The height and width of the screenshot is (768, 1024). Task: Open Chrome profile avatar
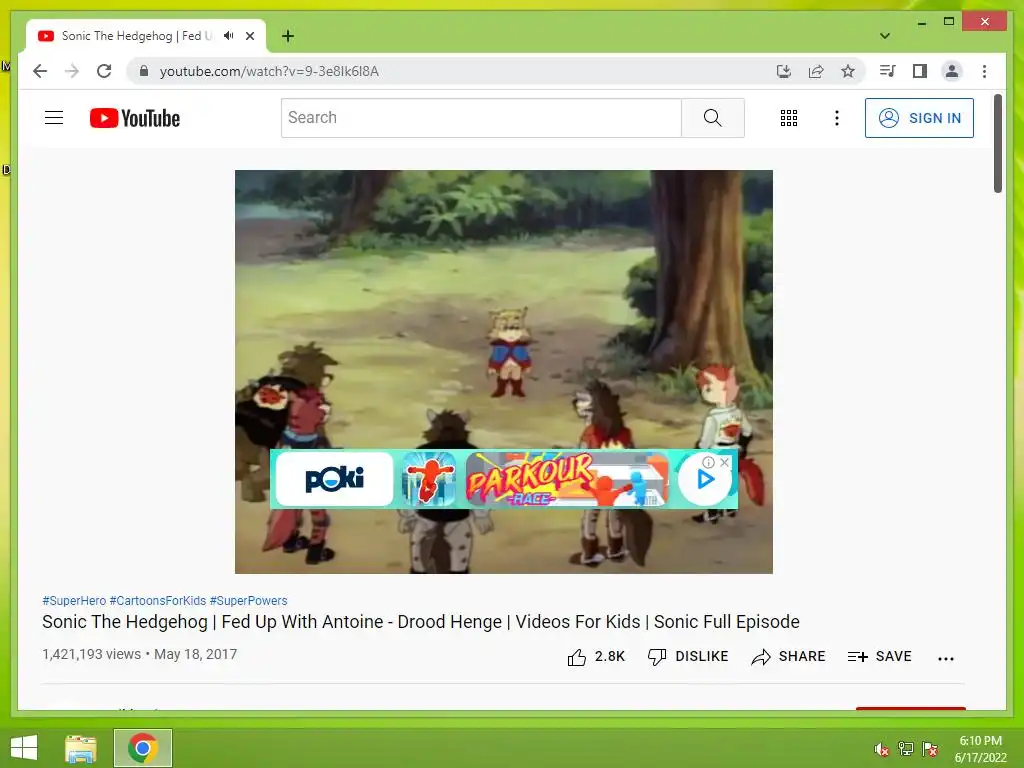click(952, 71)
